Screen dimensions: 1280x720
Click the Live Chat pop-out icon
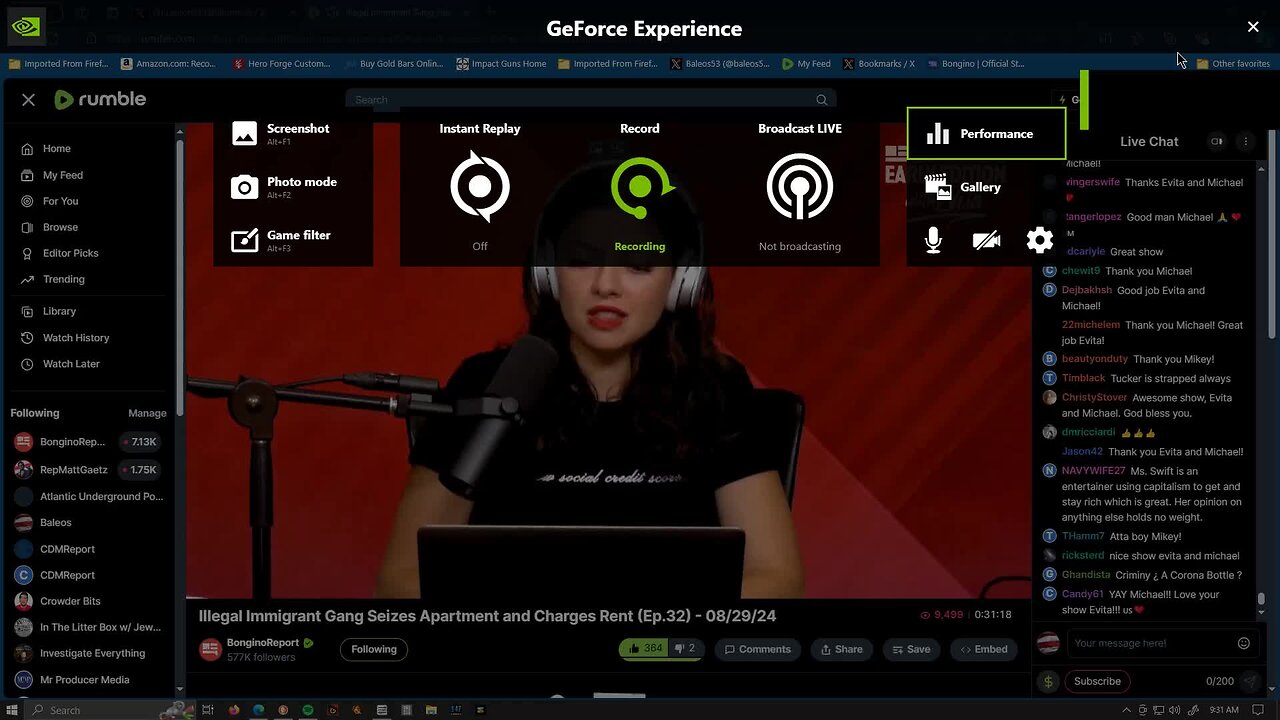[1217, 142]
